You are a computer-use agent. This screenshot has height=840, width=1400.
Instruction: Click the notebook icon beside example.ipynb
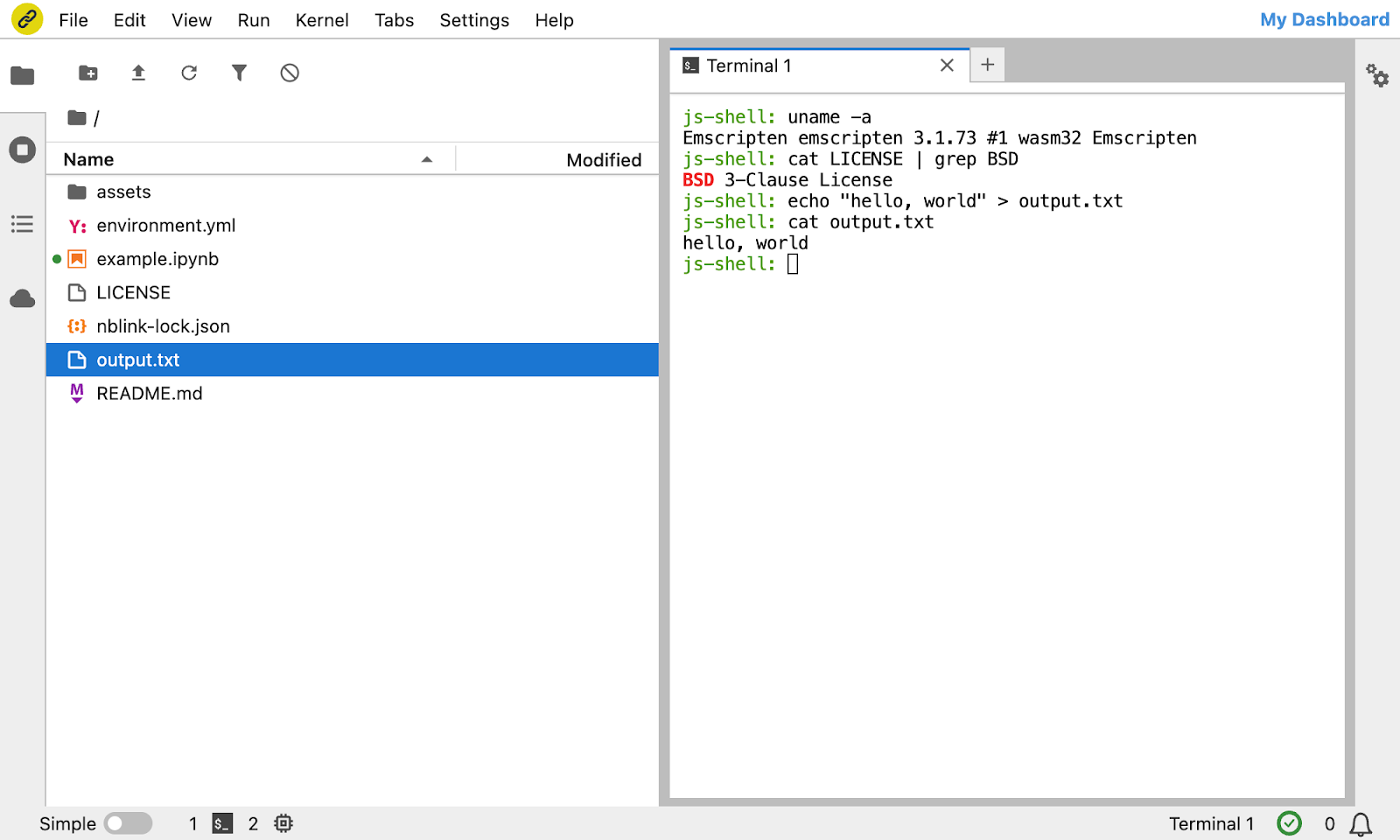[x=77, y=259]
